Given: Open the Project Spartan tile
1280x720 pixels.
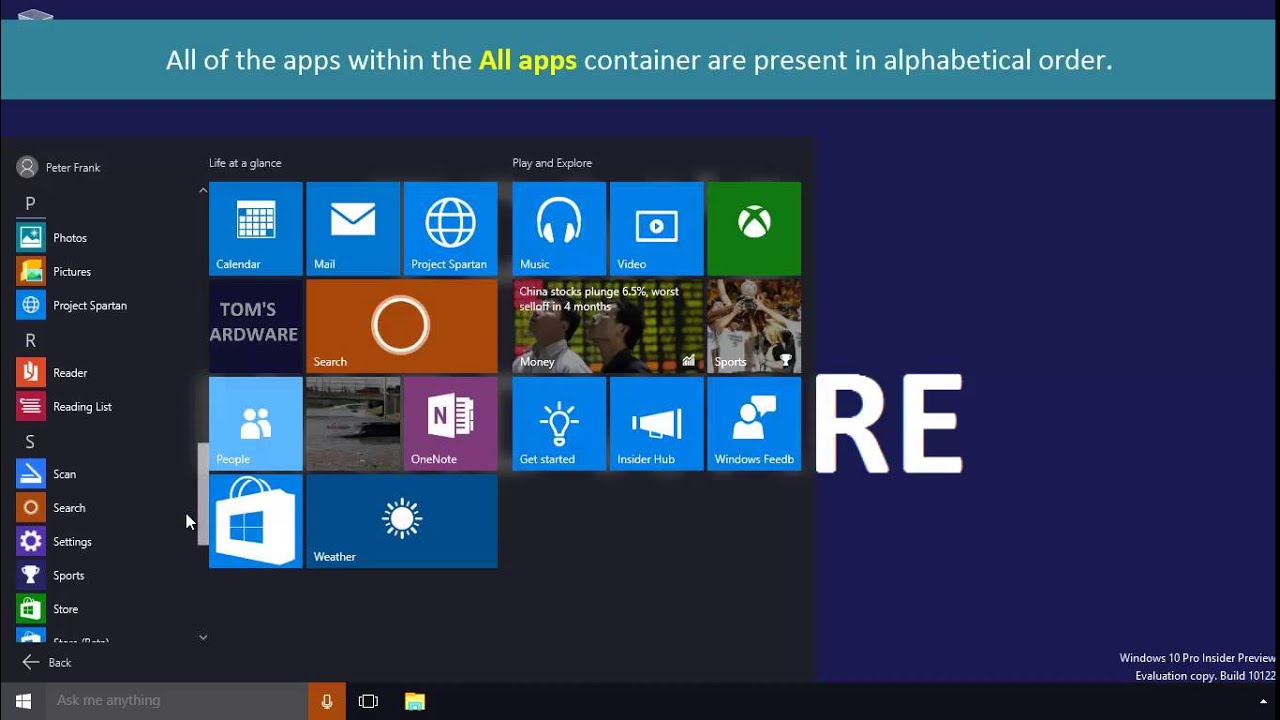Looking at the screenshot, I should pyautogui.click(x=450, y=228).
